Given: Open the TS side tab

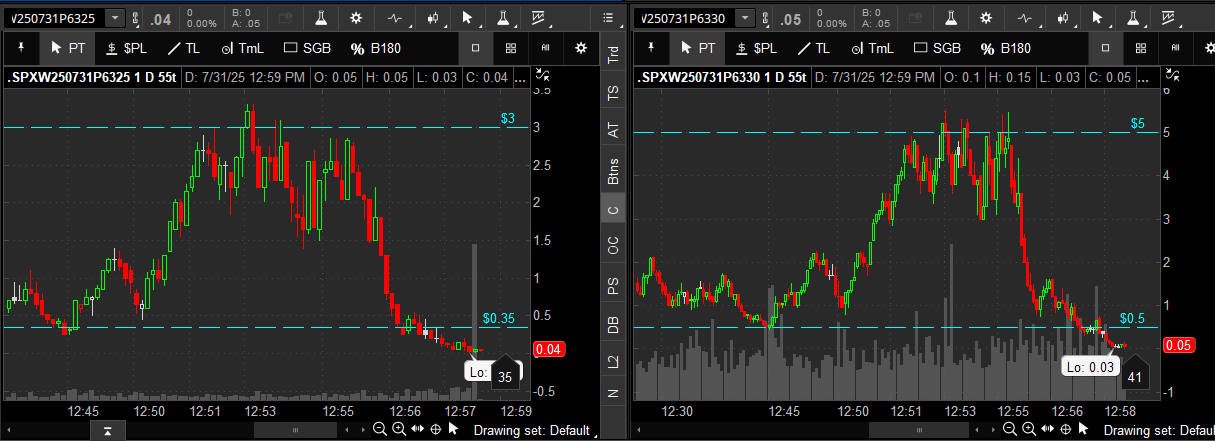Looking at the screenshot, I should click(612, 93).
